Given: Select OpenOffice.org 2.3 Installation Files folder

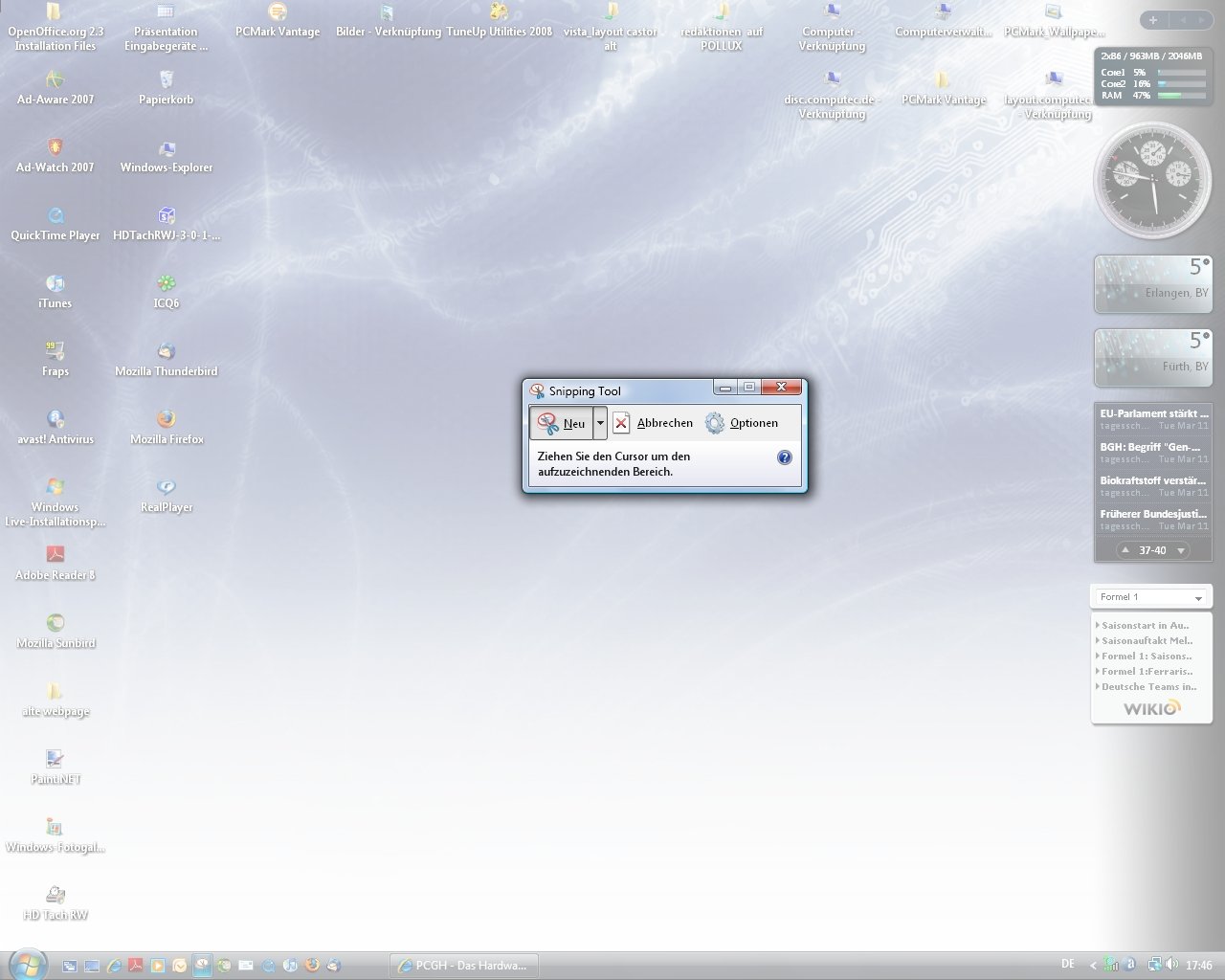Looking at the screenshot, I should [56, 26].
